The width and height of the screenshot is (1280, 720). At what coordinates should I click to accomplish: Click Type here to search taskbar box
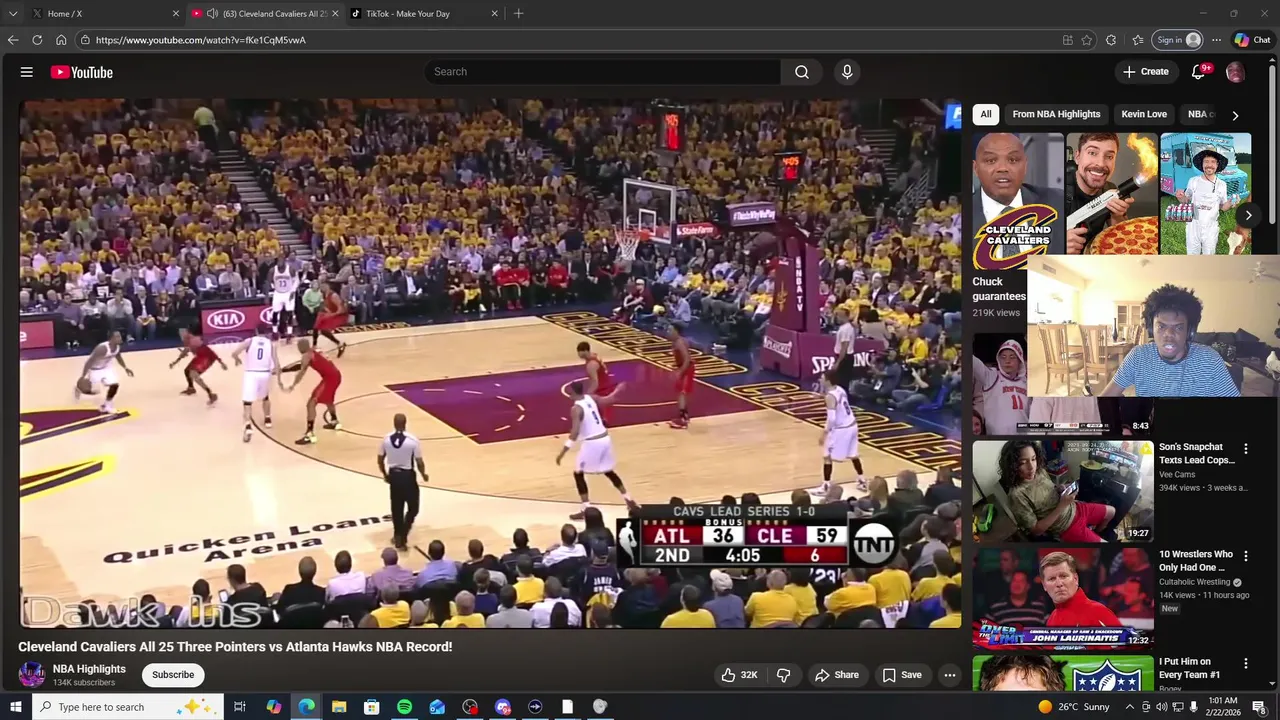(x=128, y=707)
